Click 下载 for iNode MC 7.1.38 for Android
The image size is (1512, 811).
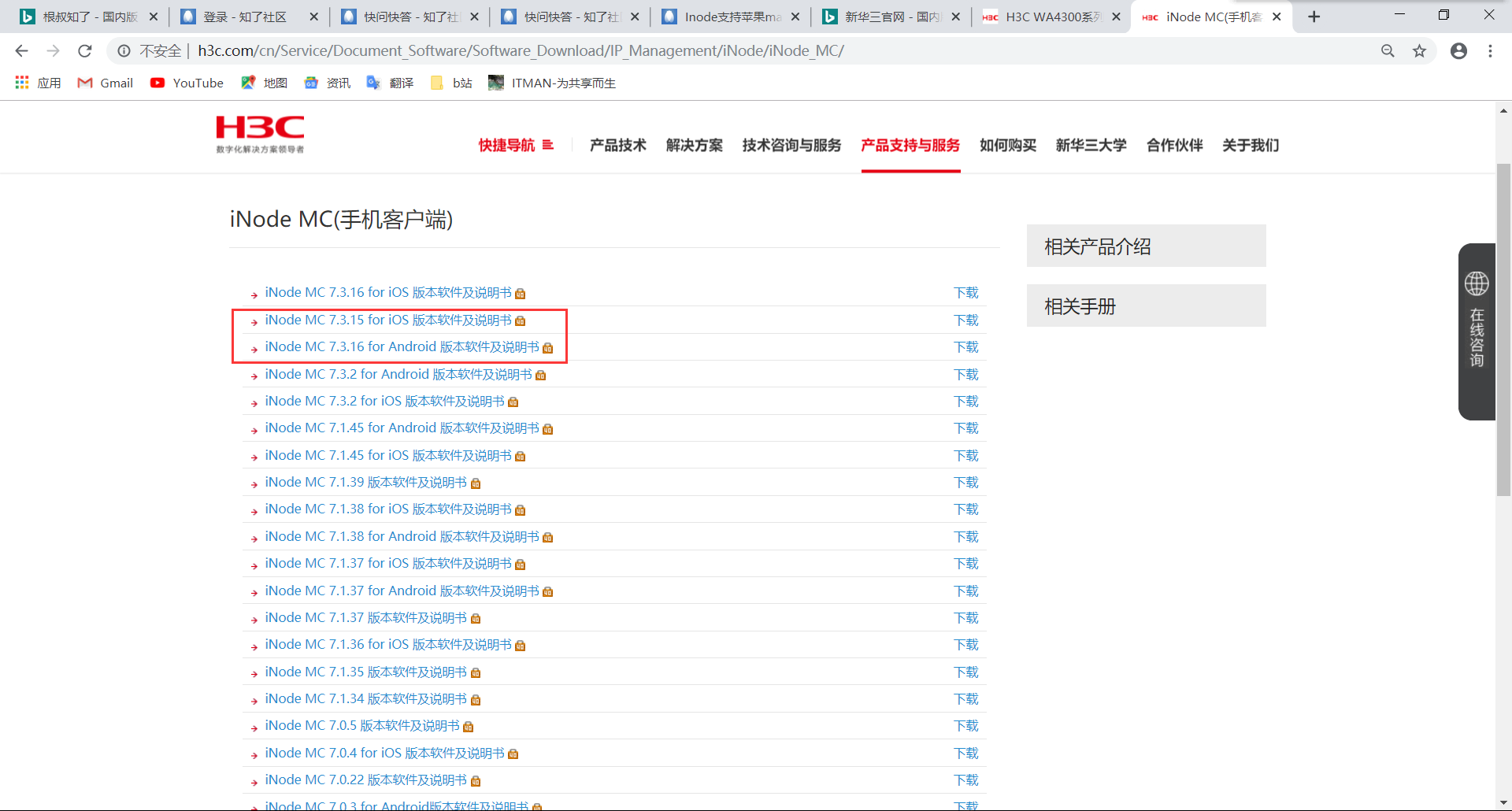pyautogui.click(x=966, y=537)
